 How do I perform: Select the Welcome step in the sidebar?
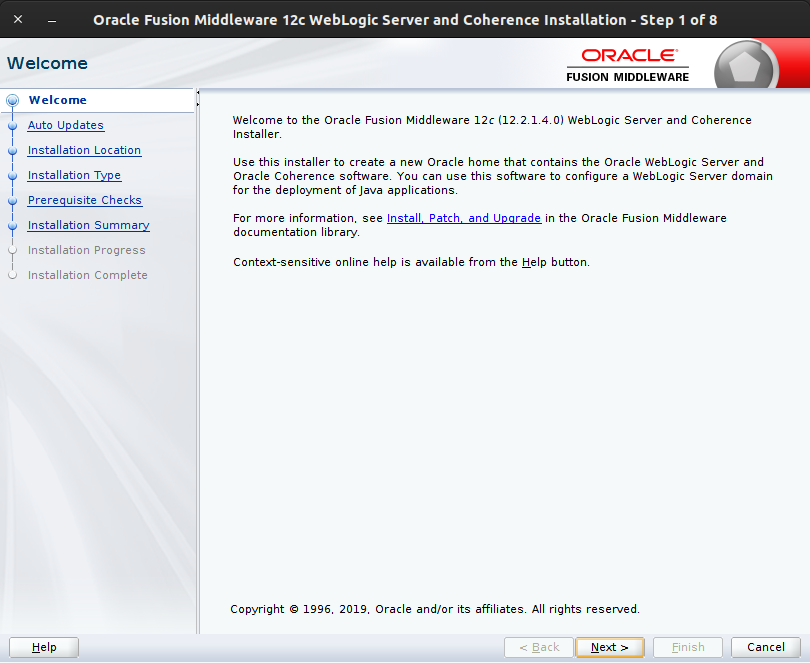(x=57, y=100)
